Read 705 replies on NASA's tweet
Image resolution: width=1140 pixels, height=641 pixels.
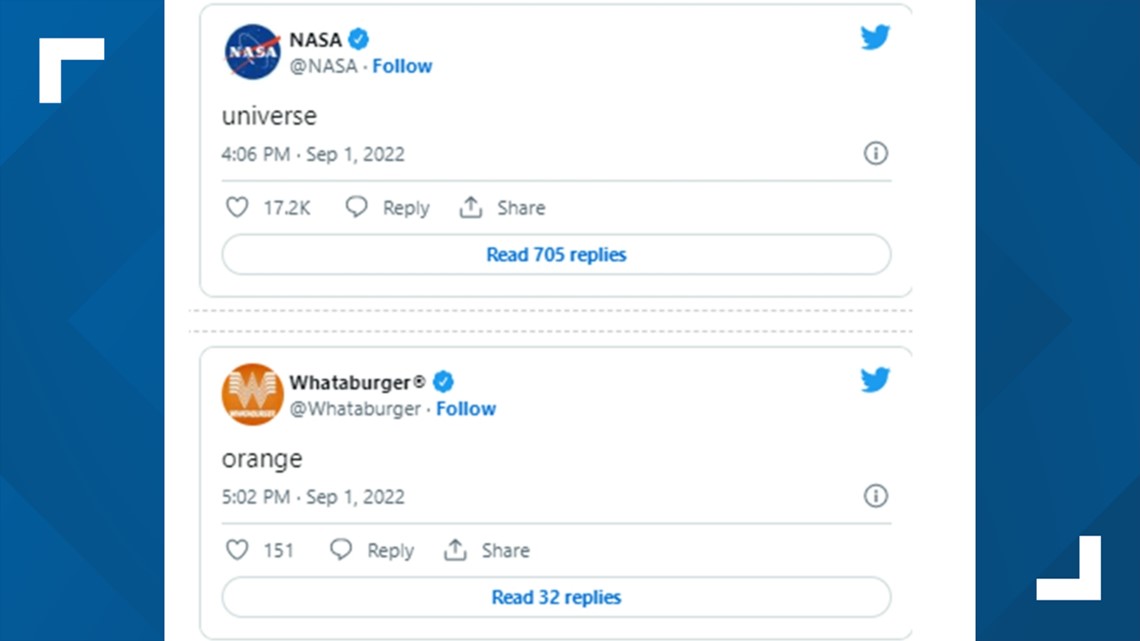(x=556, y=254)
